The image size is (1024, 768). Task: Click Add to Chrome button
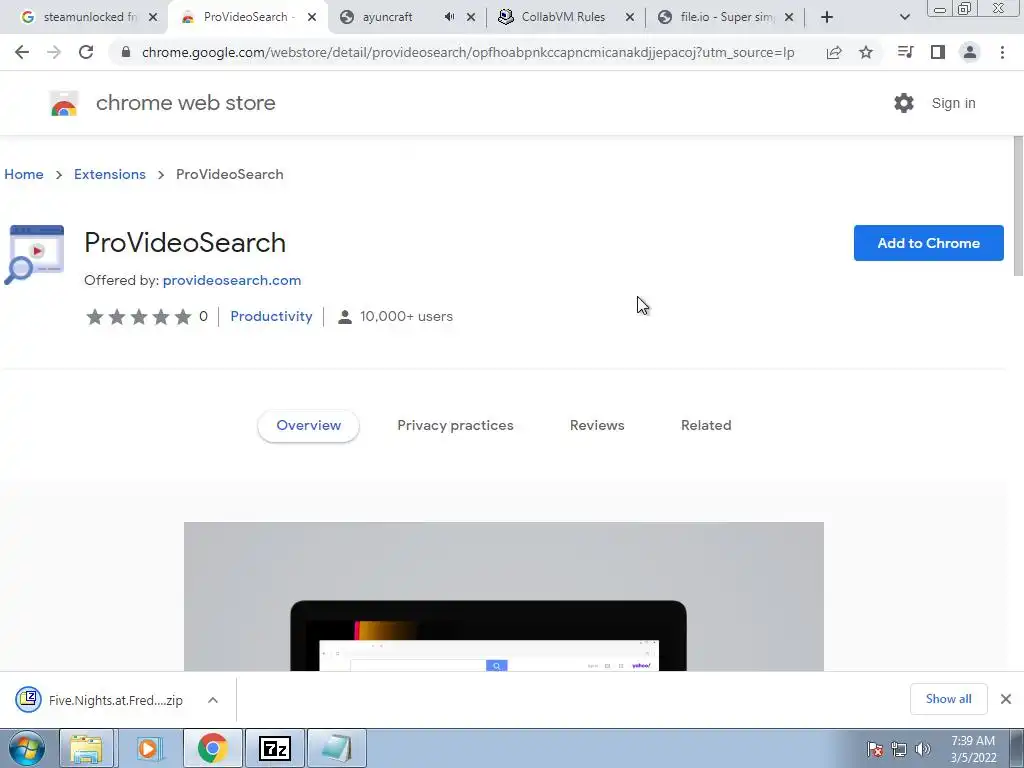click(x=928, y=243)
